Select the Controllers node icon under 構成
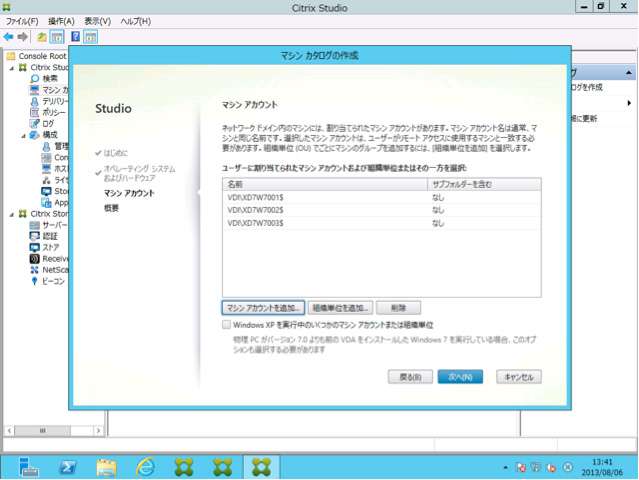 click(x=46, y=157)
